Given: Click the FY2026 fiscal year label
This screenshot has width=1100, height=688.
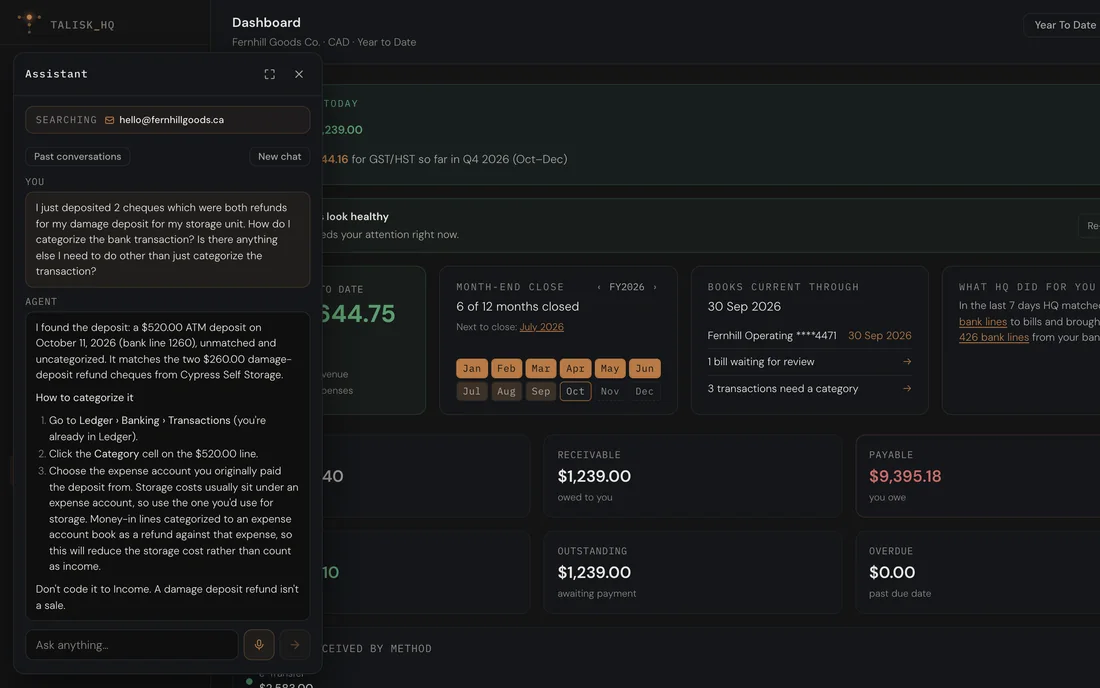Looking at the screenshot, I should click(626, 287).
